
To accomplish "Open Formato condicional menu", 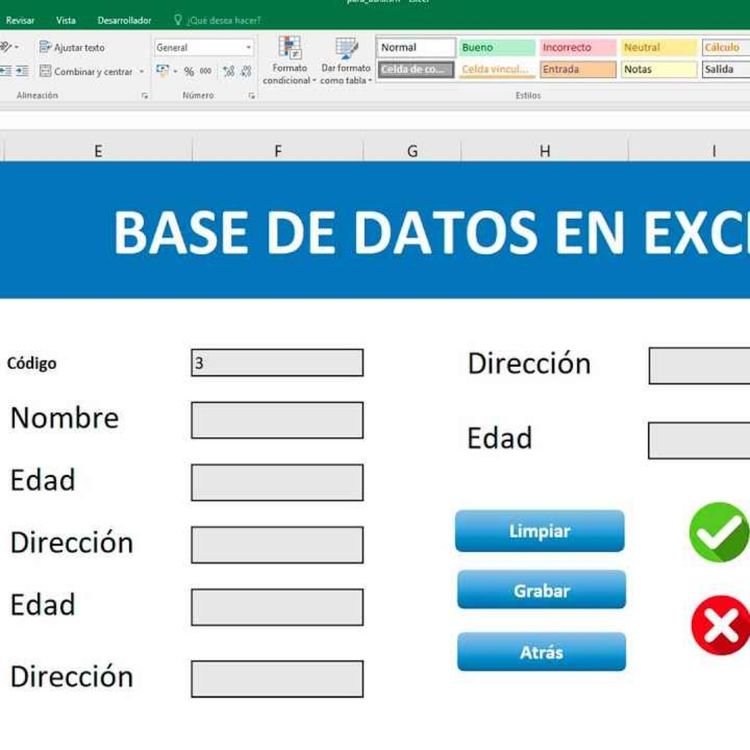I will (289, 61).
